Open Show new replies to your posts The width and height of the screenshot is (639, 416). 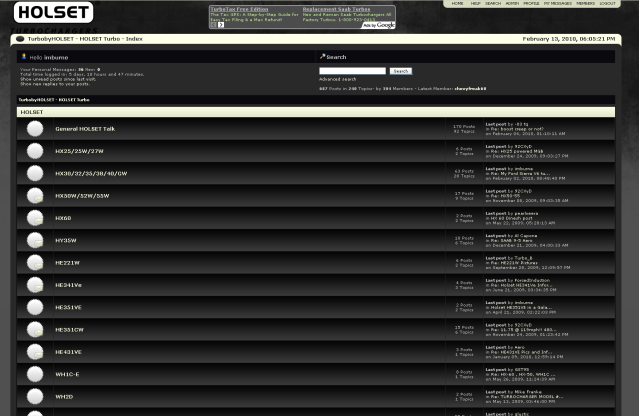(x=55, y=84)
